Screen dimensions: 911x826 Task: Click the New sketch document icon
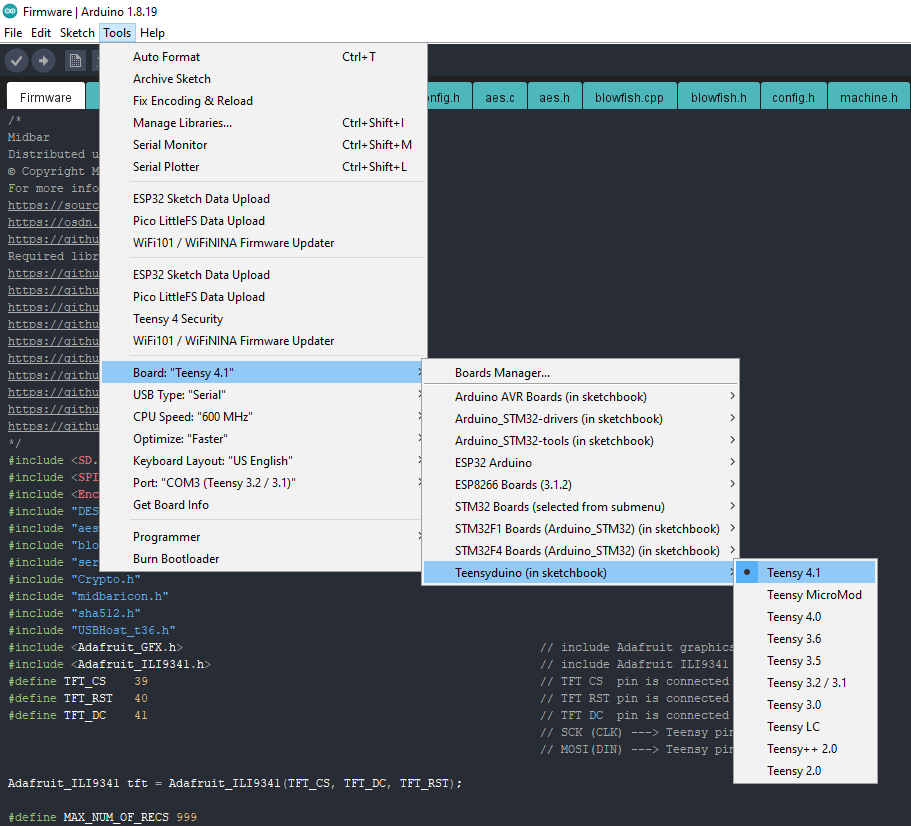click(x=75, y=60)
